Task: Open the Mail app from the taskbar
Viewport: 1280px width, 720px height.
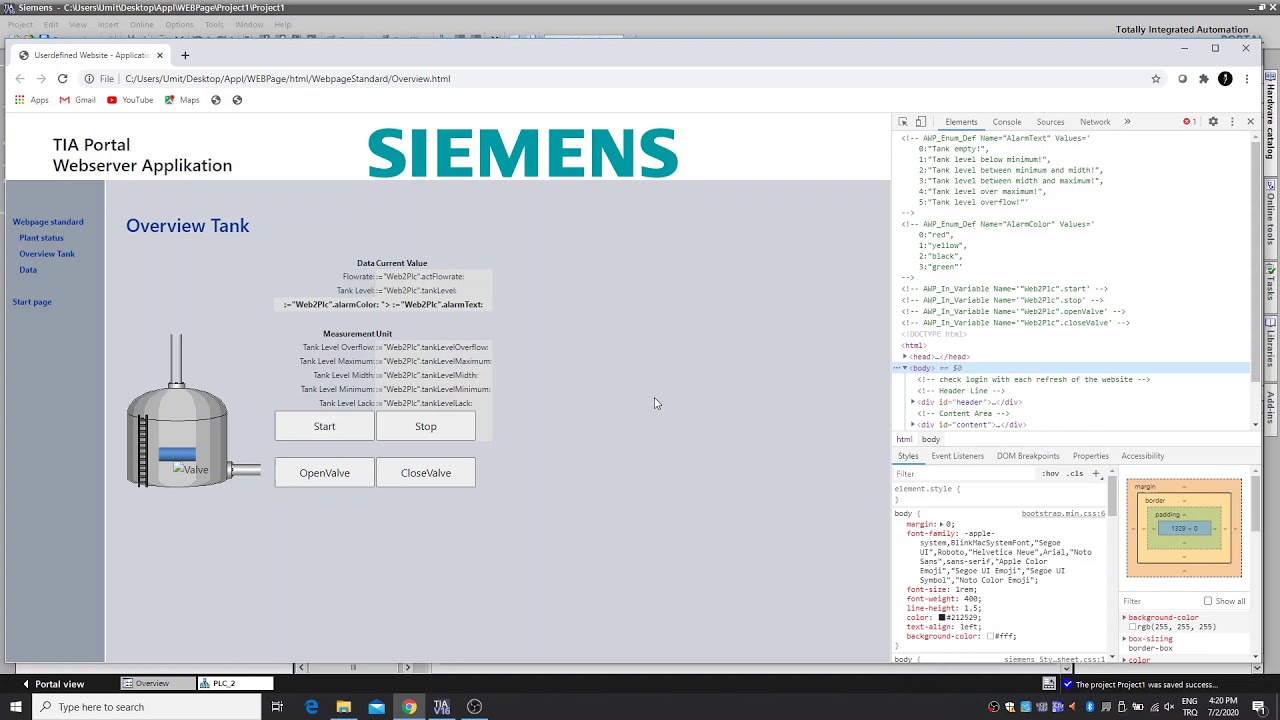Action: (376, 707)
